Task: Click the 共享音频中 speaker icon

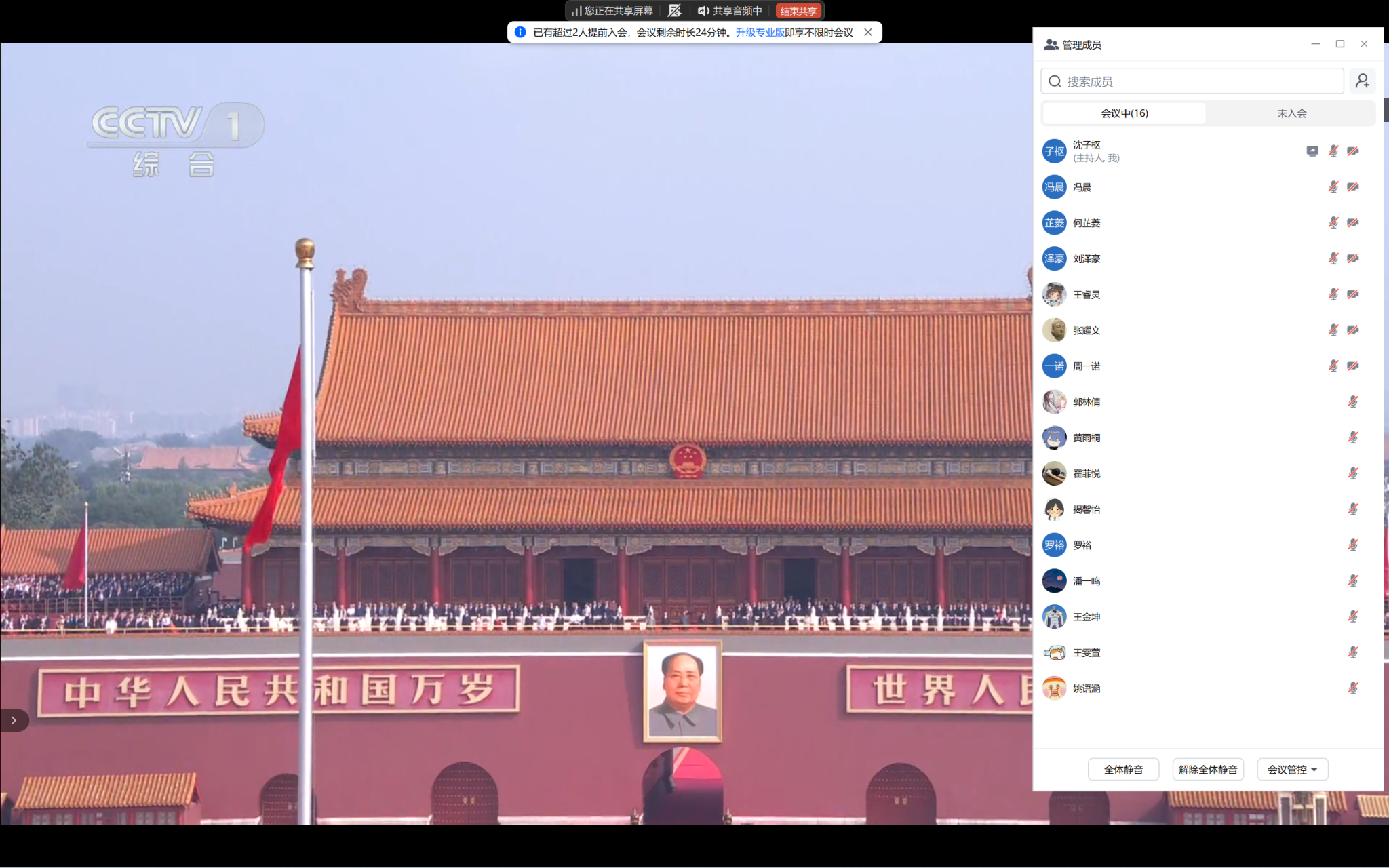Action: pos(703,11)
